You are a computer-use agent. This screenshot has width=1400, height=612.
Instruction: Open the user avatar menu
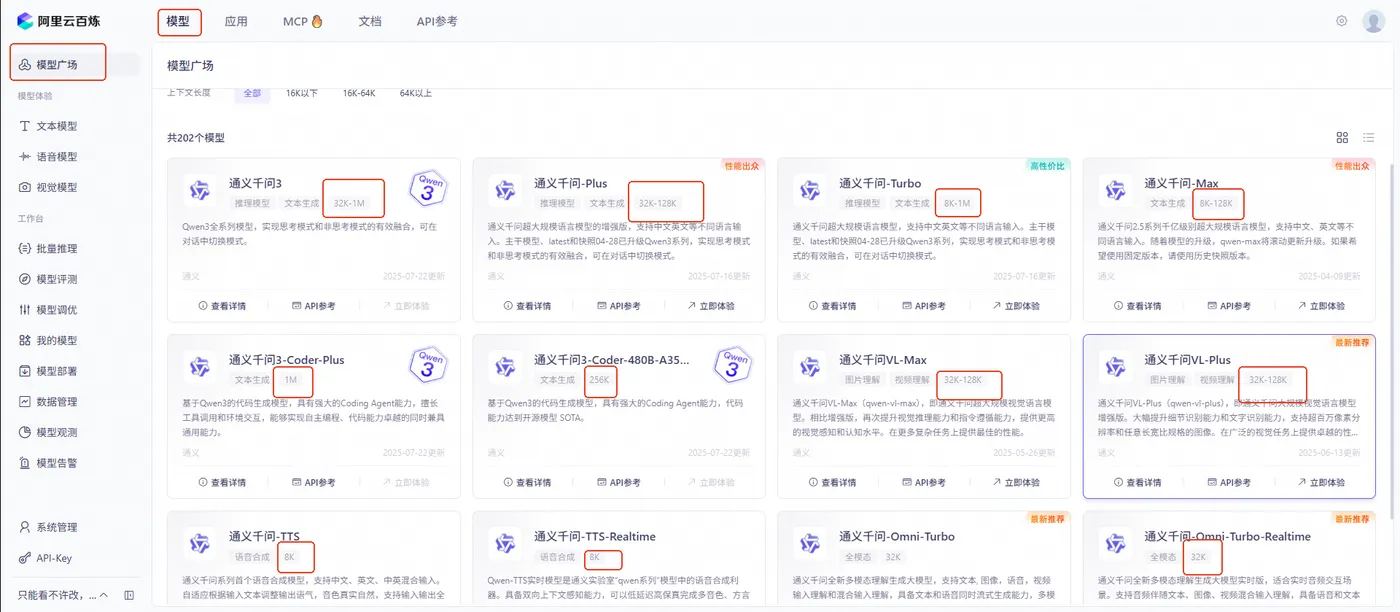[x=1374, y=21]
